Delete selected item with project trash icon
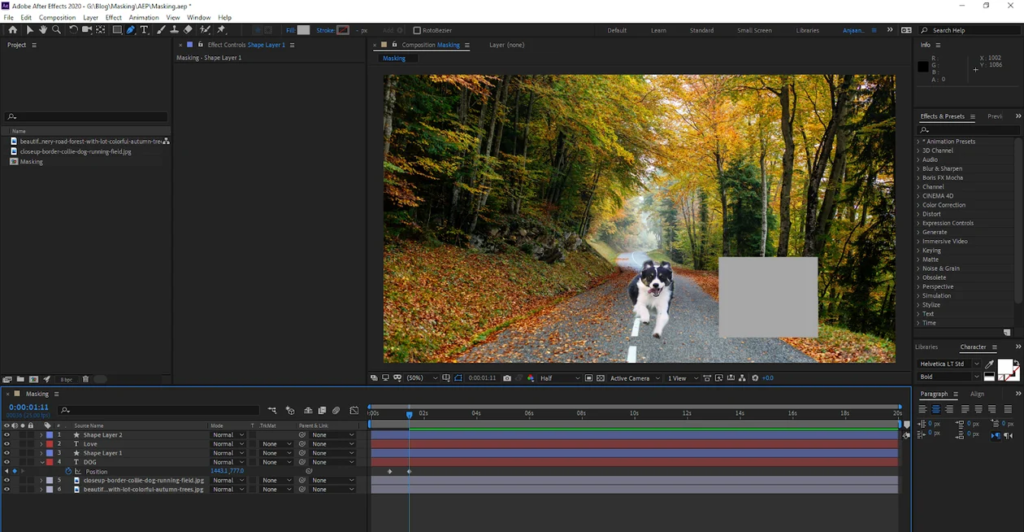The height and width of the screenshot is (532, 1024). [85, 379]
